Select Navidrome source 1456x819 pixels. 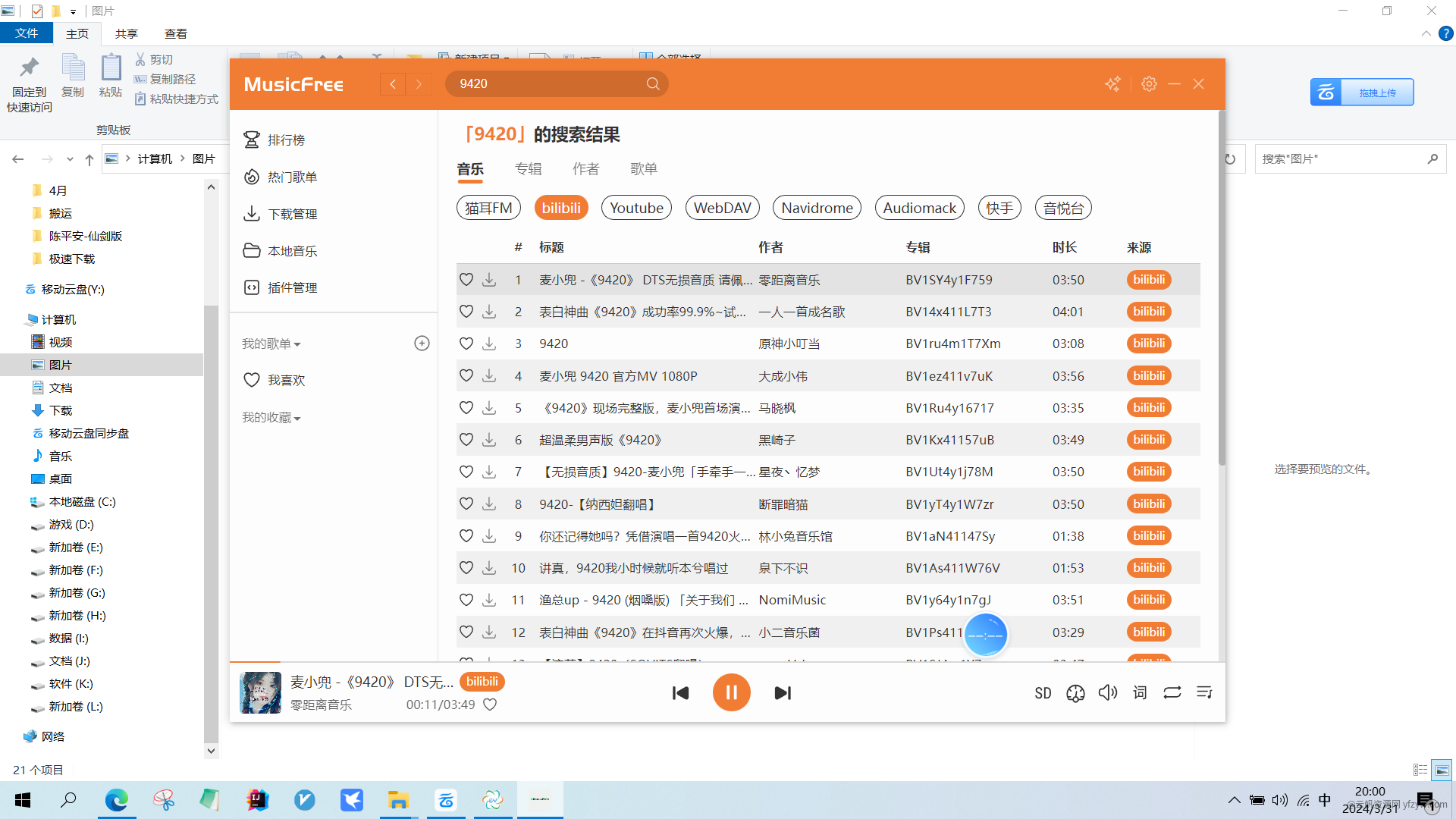pos(817,208)
